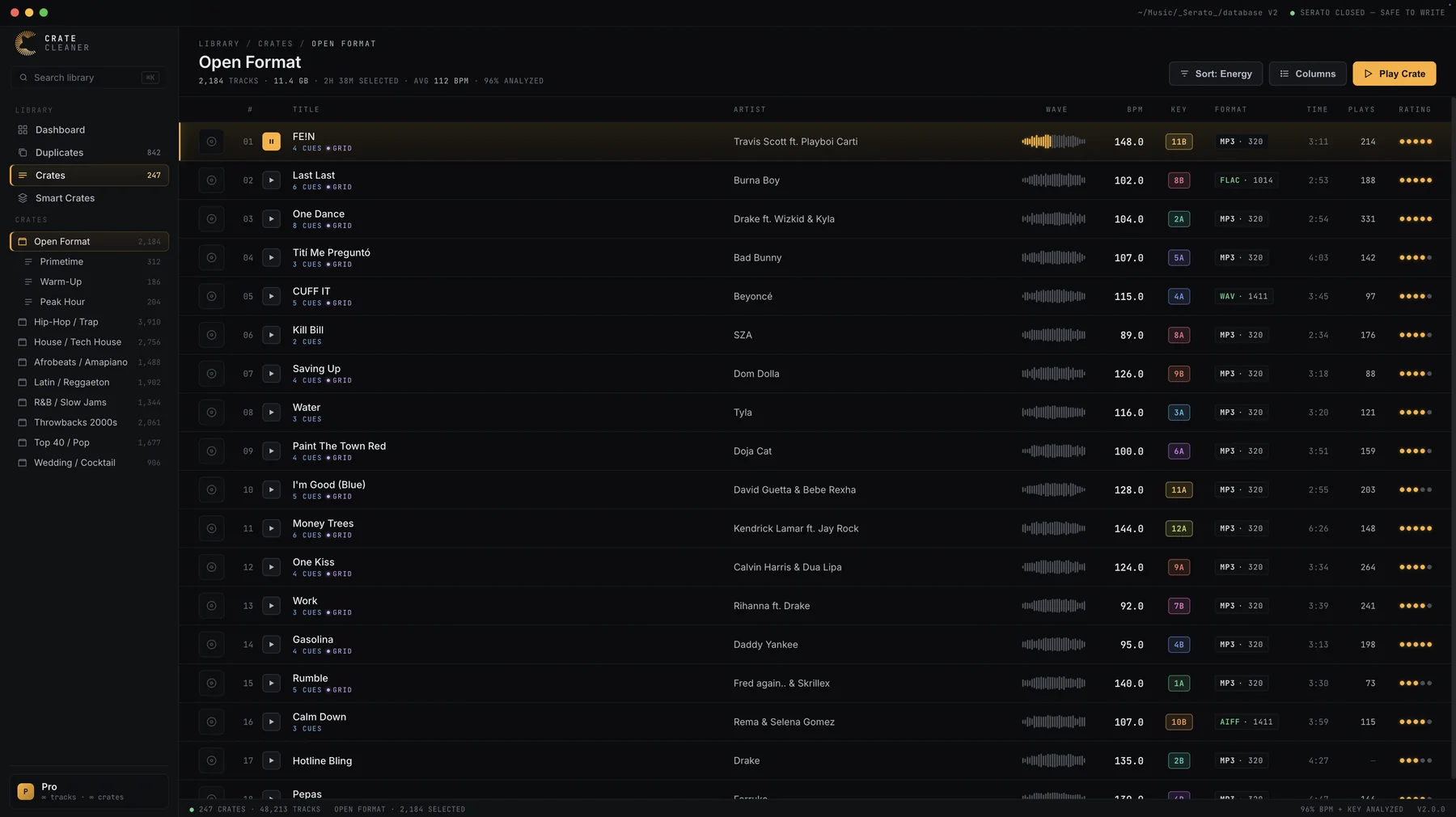This screenshot has height=817, width=1456.
Task: Open the R&B / Slow Jams crate
Action: [89, 402]
